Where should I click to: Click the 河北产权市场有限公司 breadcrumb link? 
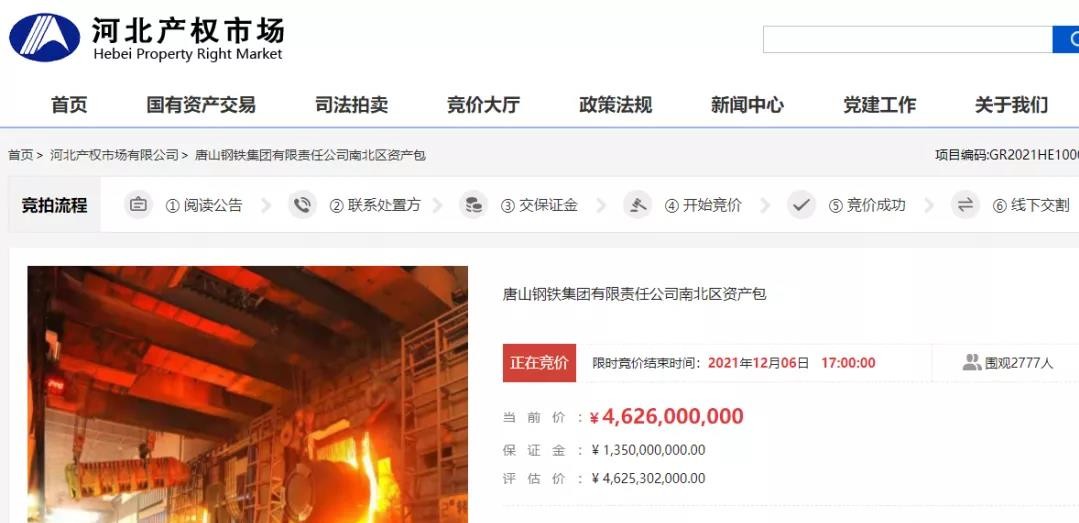(x=114, y=156)
